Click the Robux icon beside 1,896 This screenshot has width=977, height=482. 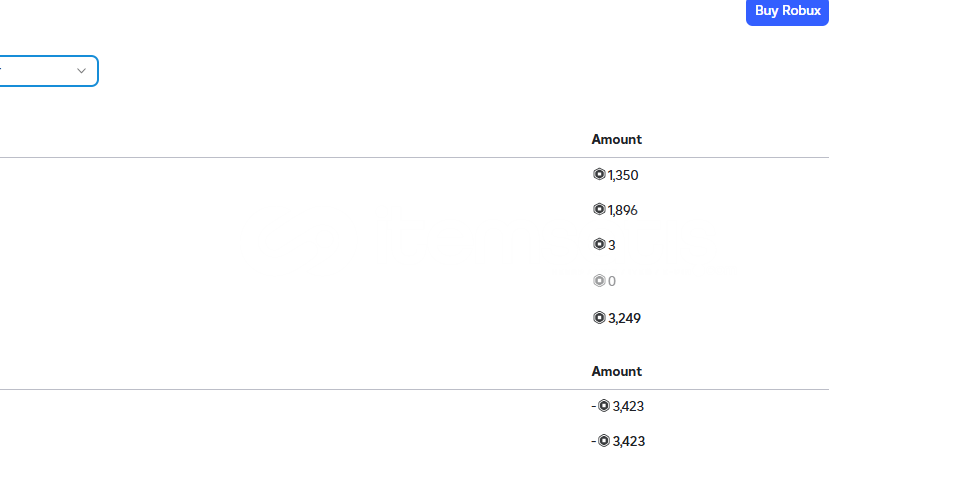coord(599,209)
